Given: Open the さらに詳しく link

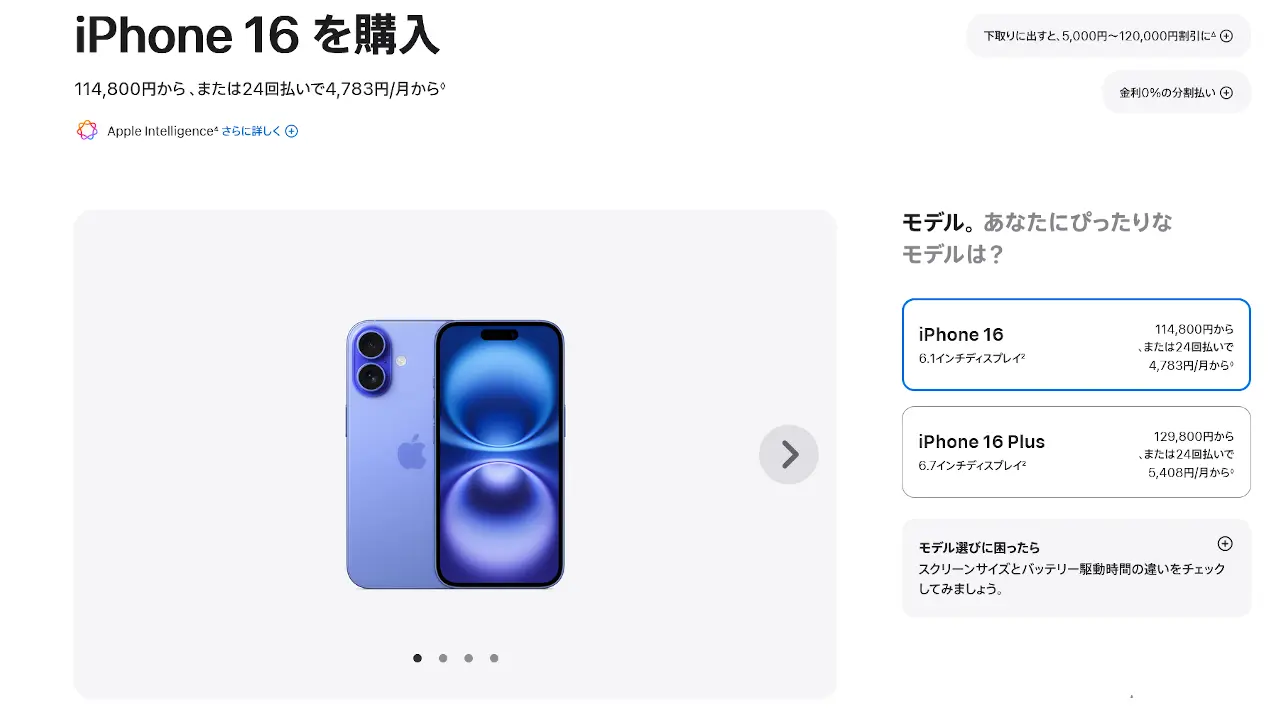Looking at the screenshot, I should pos(251,131).
